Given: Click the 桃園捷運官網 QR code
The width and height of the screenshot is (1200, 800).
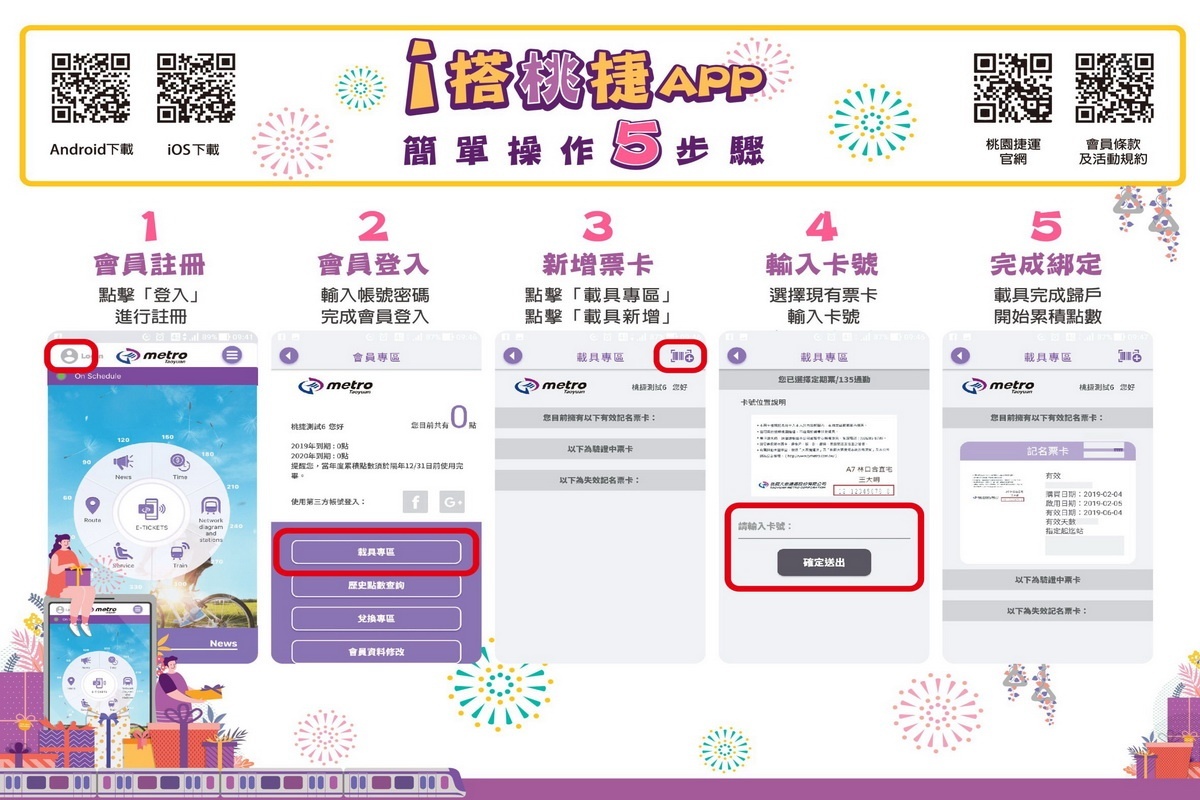Looking at the screenshot, I should pos(1012,88).
